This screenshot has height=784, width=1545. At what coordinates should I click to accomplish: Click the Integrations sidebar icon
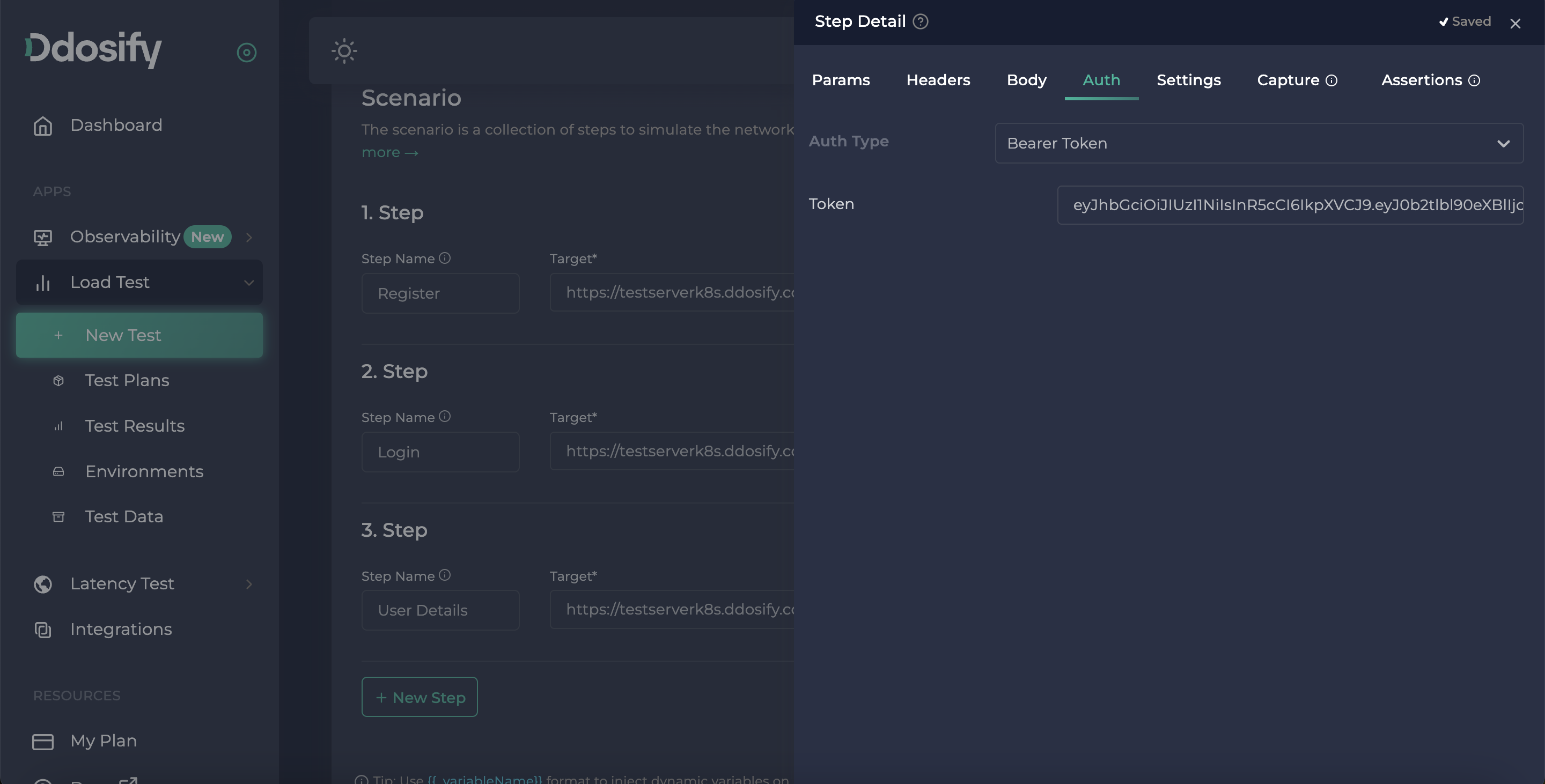click(x=42, y=630)
